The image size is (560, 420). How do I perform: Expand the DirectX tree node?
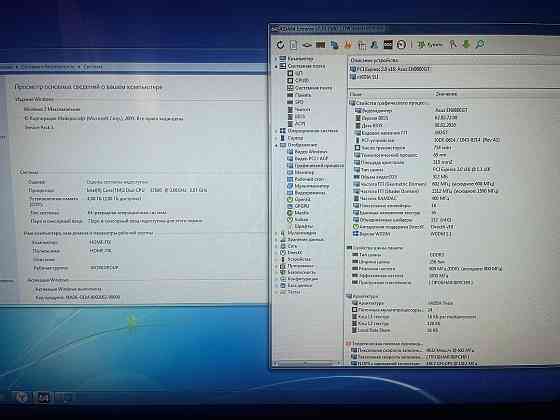pos(276,252)
